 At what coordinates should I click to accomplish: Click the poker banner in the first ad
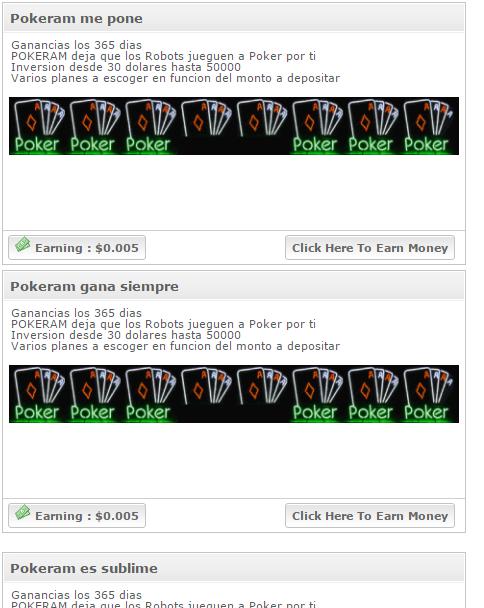pyautogui.click(x=234, y=126)
